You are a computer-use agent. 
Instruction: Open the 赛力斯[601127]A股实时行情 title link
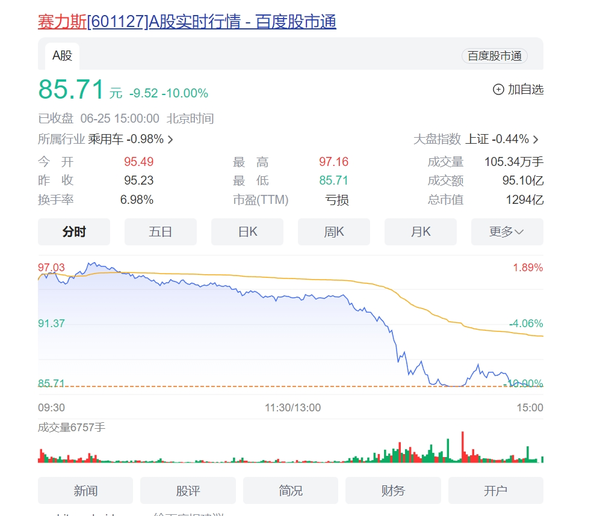point(187,21)
